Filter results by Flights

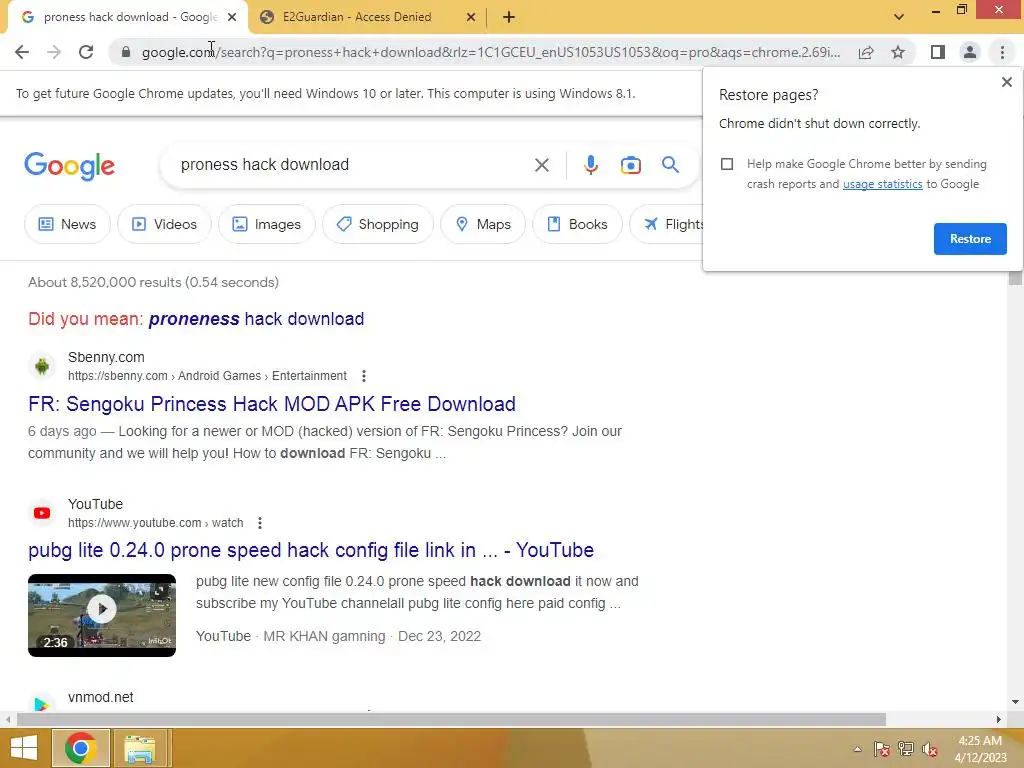pyautogui.click(x=667, y=224)
